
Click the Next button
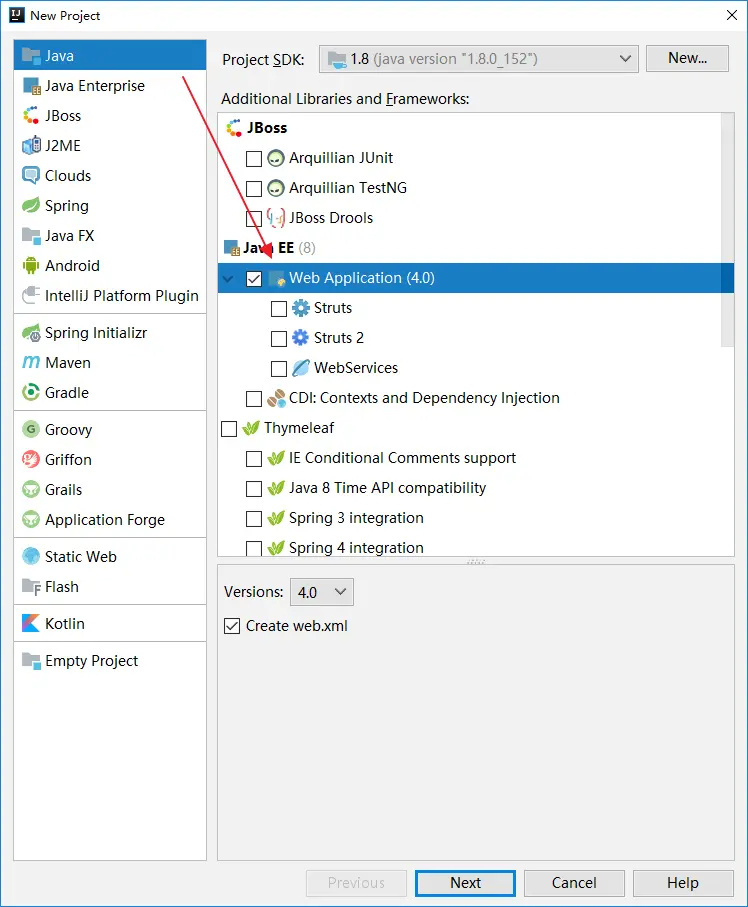pos(465,883)
